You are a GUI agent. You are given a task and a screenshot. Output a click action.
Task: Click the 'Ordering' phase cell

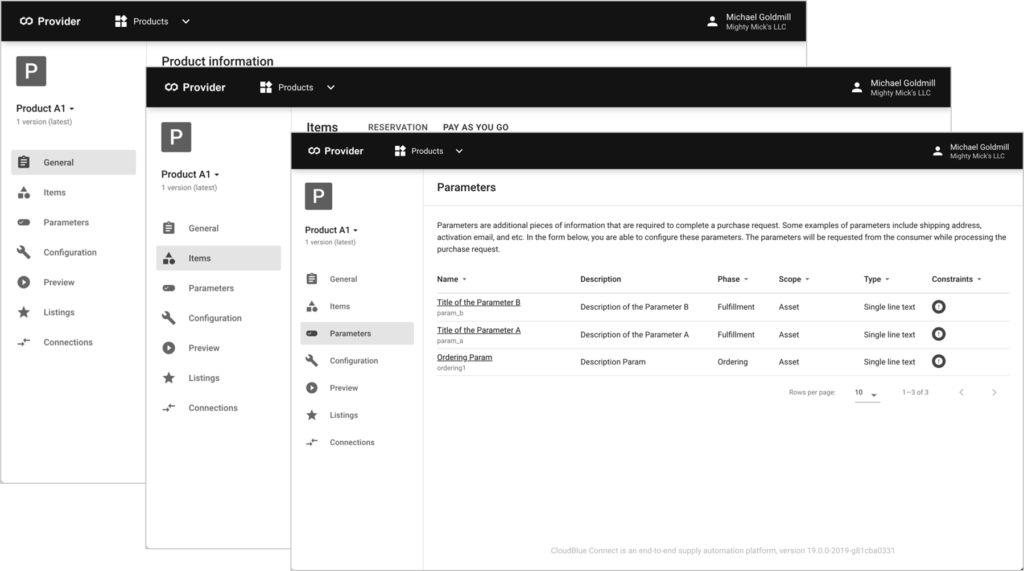coord(732,362)
